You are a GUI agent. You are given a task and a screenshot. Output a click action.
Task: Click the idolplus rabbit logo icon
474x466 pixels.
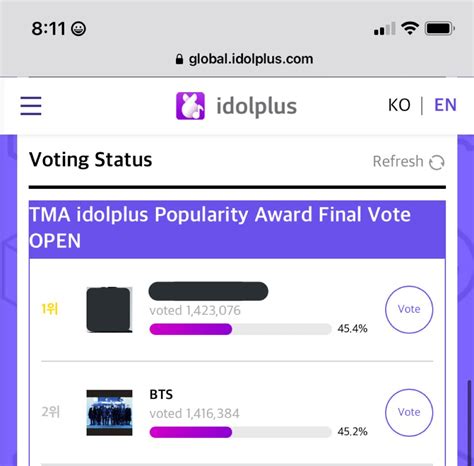[x=190, y=106]
